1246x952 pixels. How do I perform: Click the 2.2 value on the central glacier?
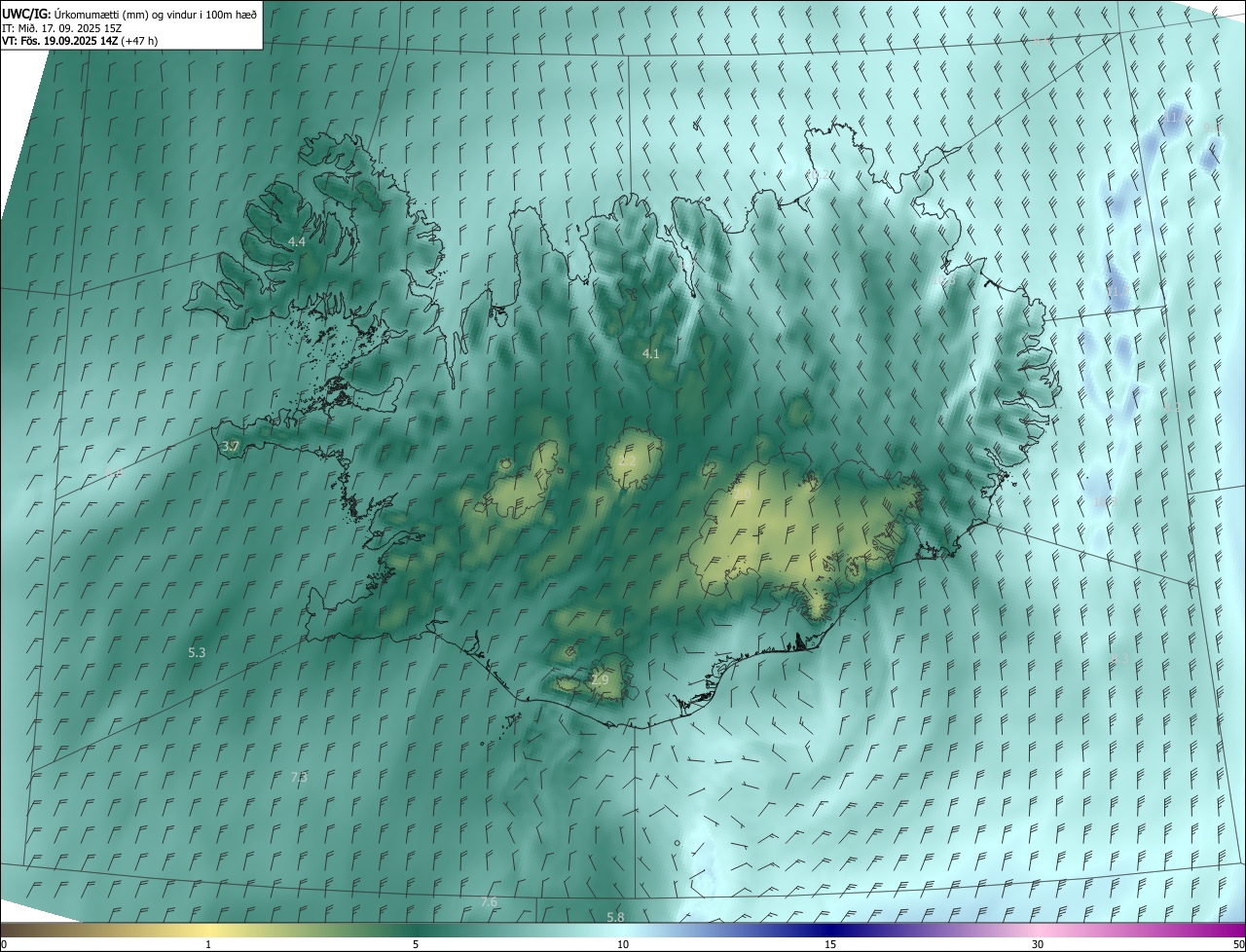pos(628,461)
